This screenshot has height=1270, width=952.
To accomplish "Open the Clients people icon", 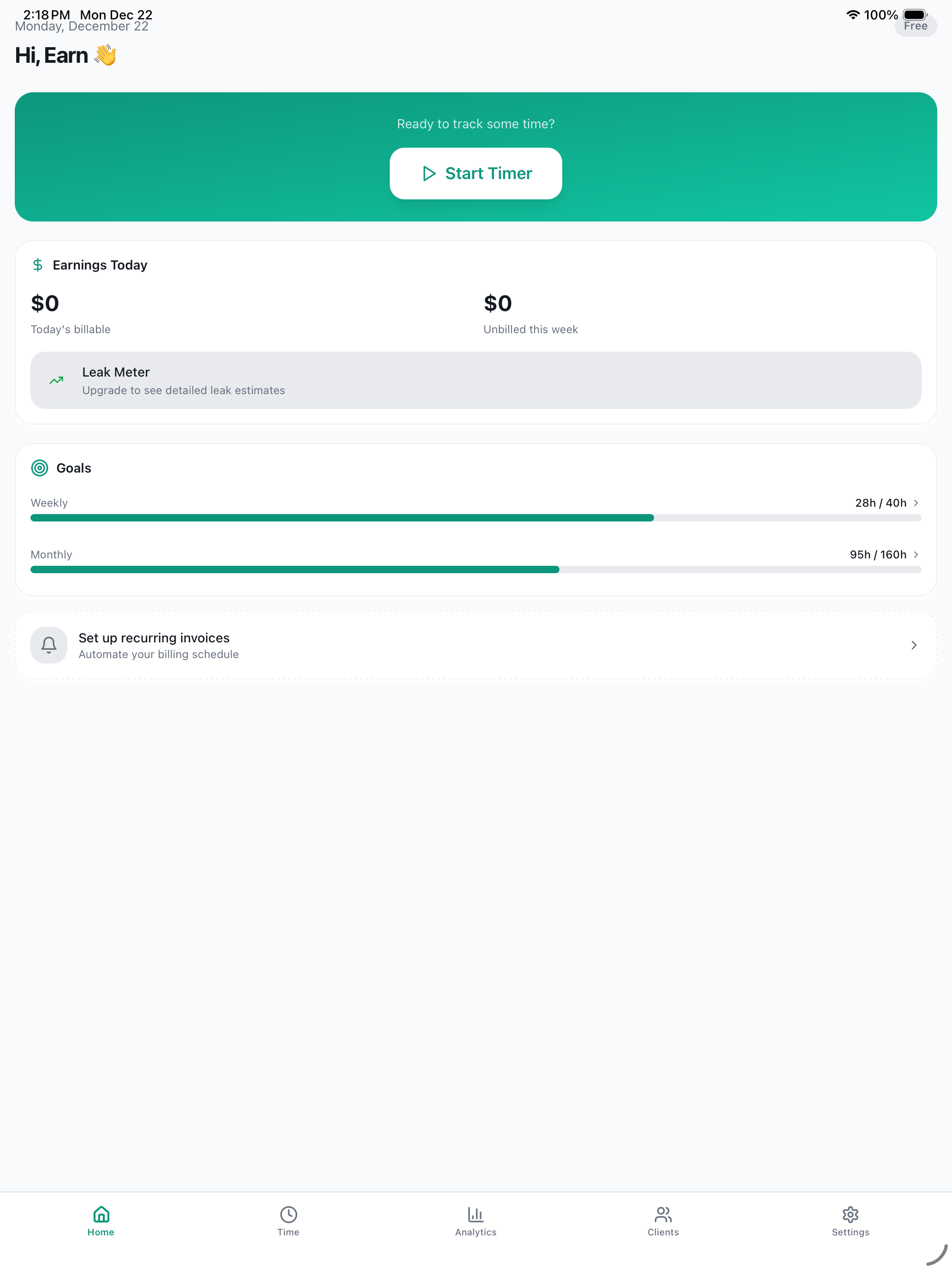I will tap(663, 1214).
